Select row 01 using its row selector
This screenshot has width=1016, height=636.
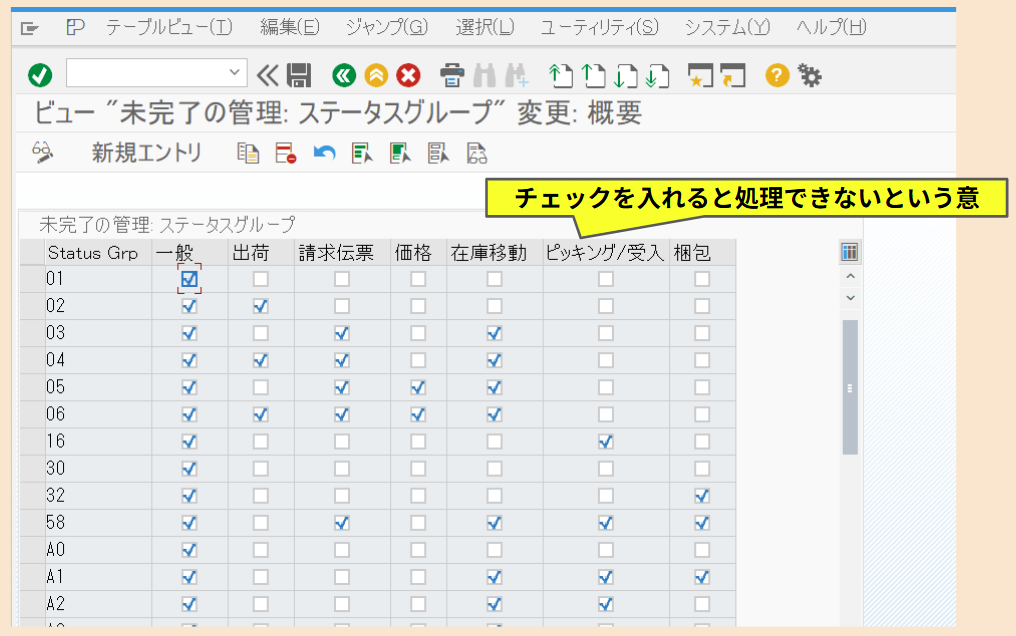32,279
